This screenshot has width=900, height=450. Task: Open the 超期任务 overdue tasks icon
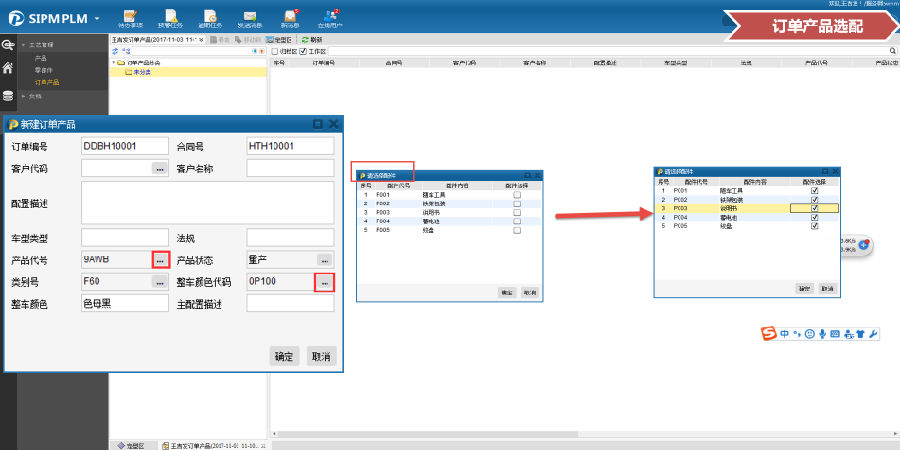point(211,17)
